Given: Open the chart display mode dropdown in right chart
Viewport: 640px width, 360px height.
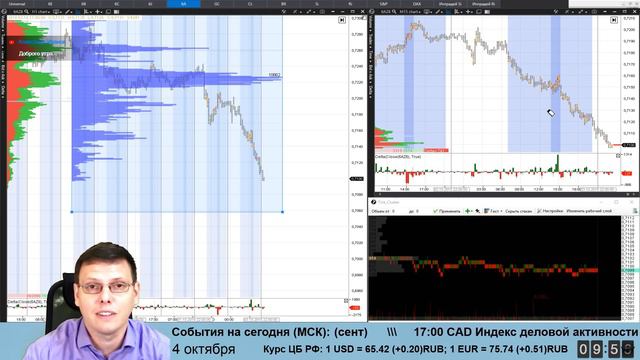Looking at the screenshot, I should click(427, 11).
